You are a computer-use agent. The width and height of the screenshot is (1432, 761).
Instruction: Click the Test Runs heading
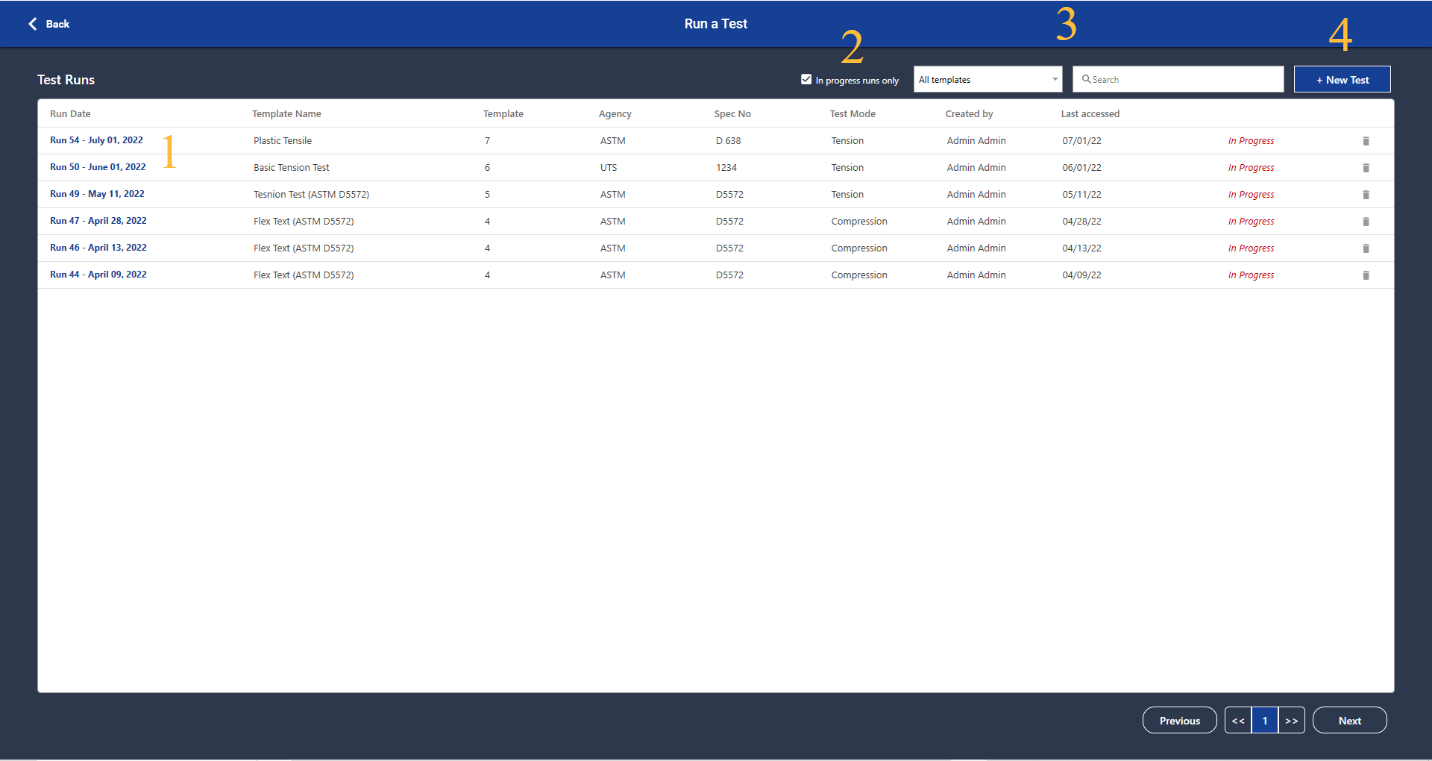pos(66,79)
